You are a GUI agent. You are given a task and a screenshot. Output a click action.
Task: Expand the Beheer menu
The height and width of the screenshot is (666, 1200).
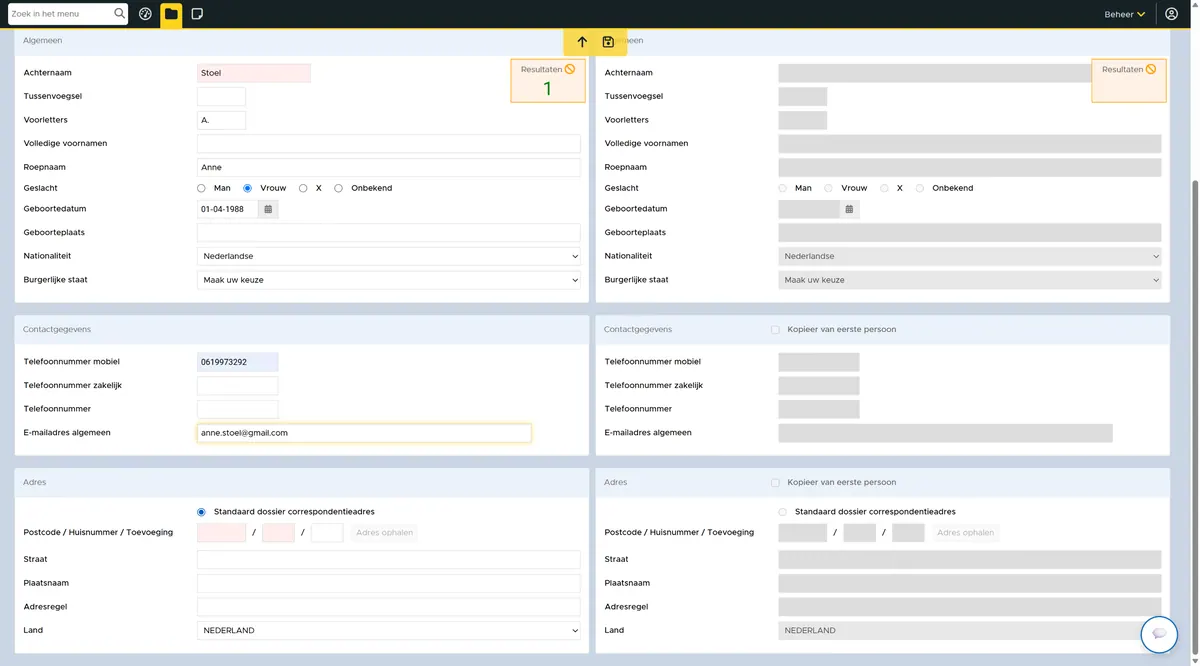coord(1125,14)
